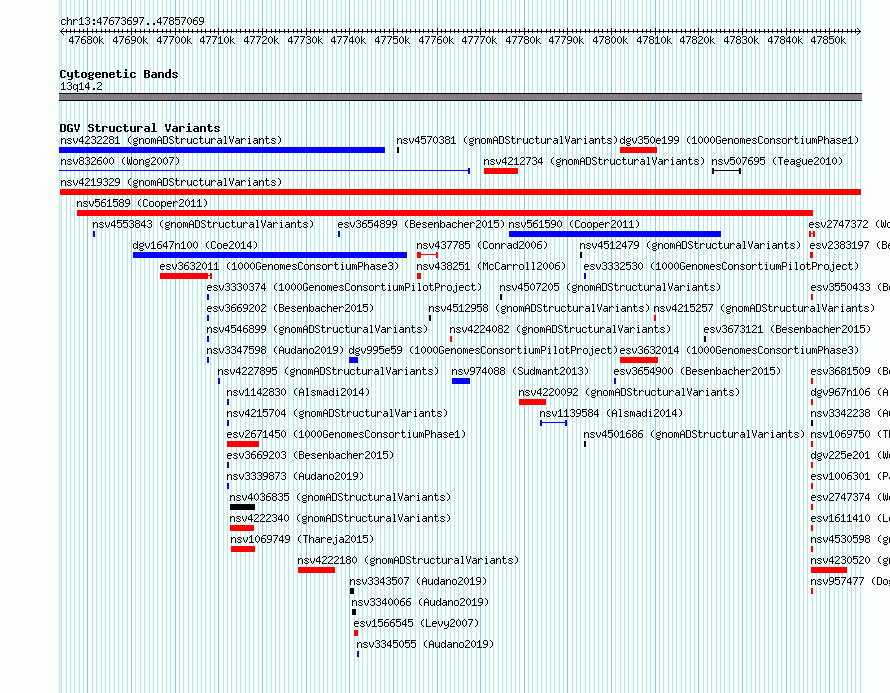Select nsv4227895 variant label
Image resolution: width=890 pixels, height=693 pixels.
pos(328,371)
